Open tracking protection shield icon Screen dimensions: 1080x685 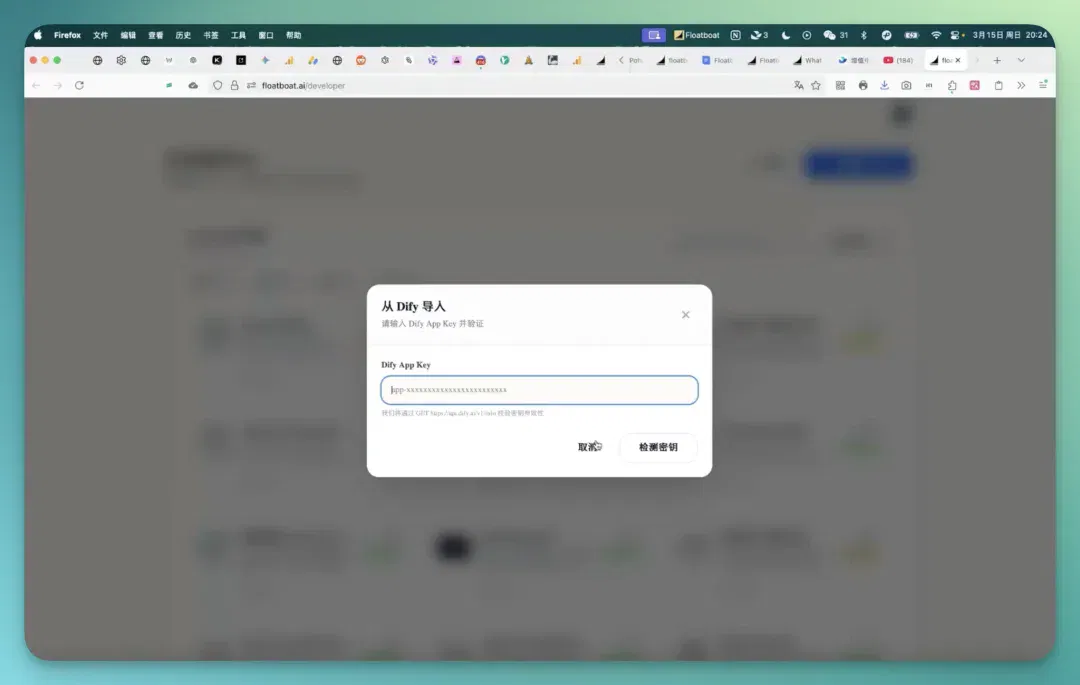tap(217, 85)
